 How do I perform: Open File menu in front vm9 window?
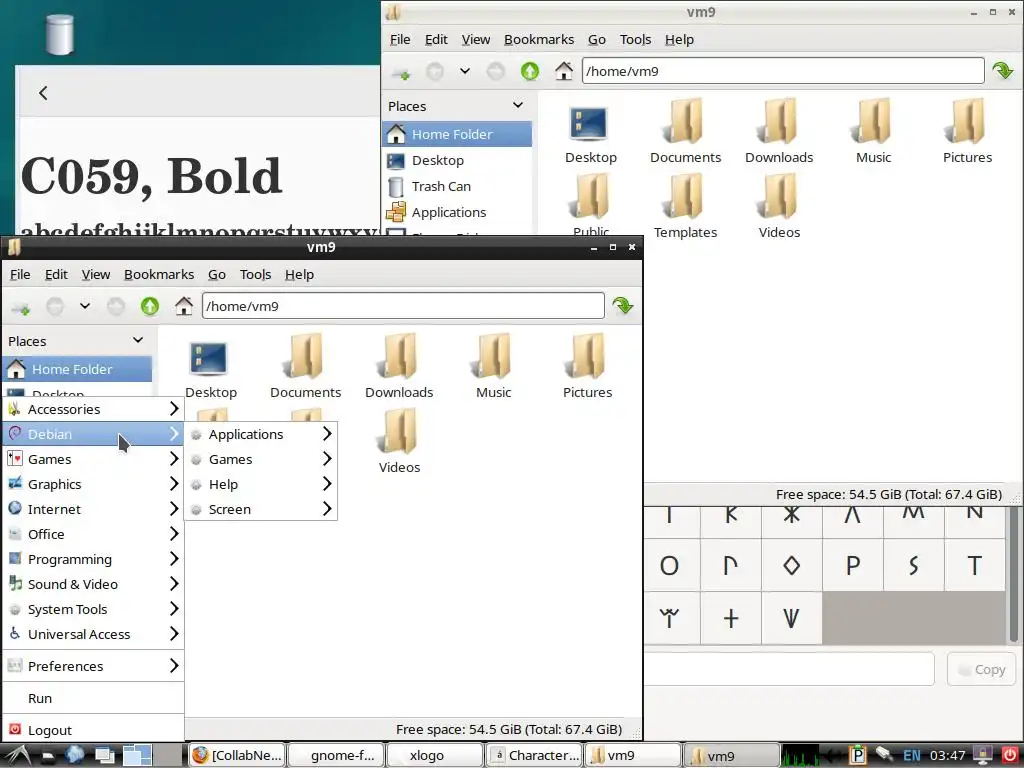20,274
